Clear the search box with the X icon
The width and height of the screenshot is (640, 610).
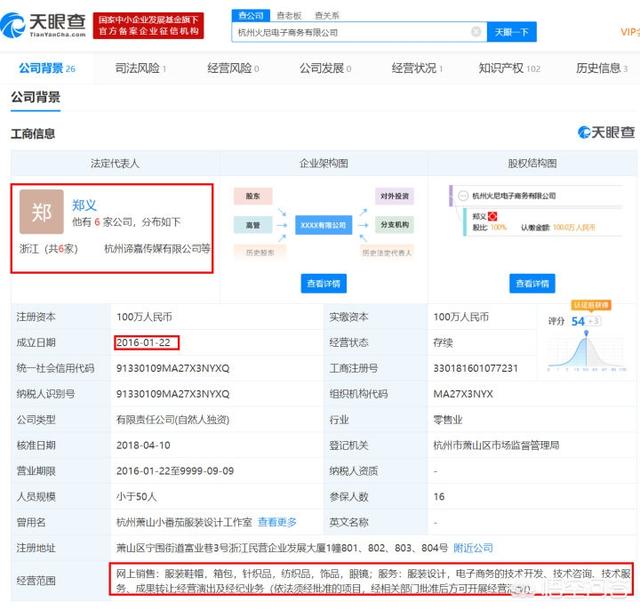pos(476,32)
